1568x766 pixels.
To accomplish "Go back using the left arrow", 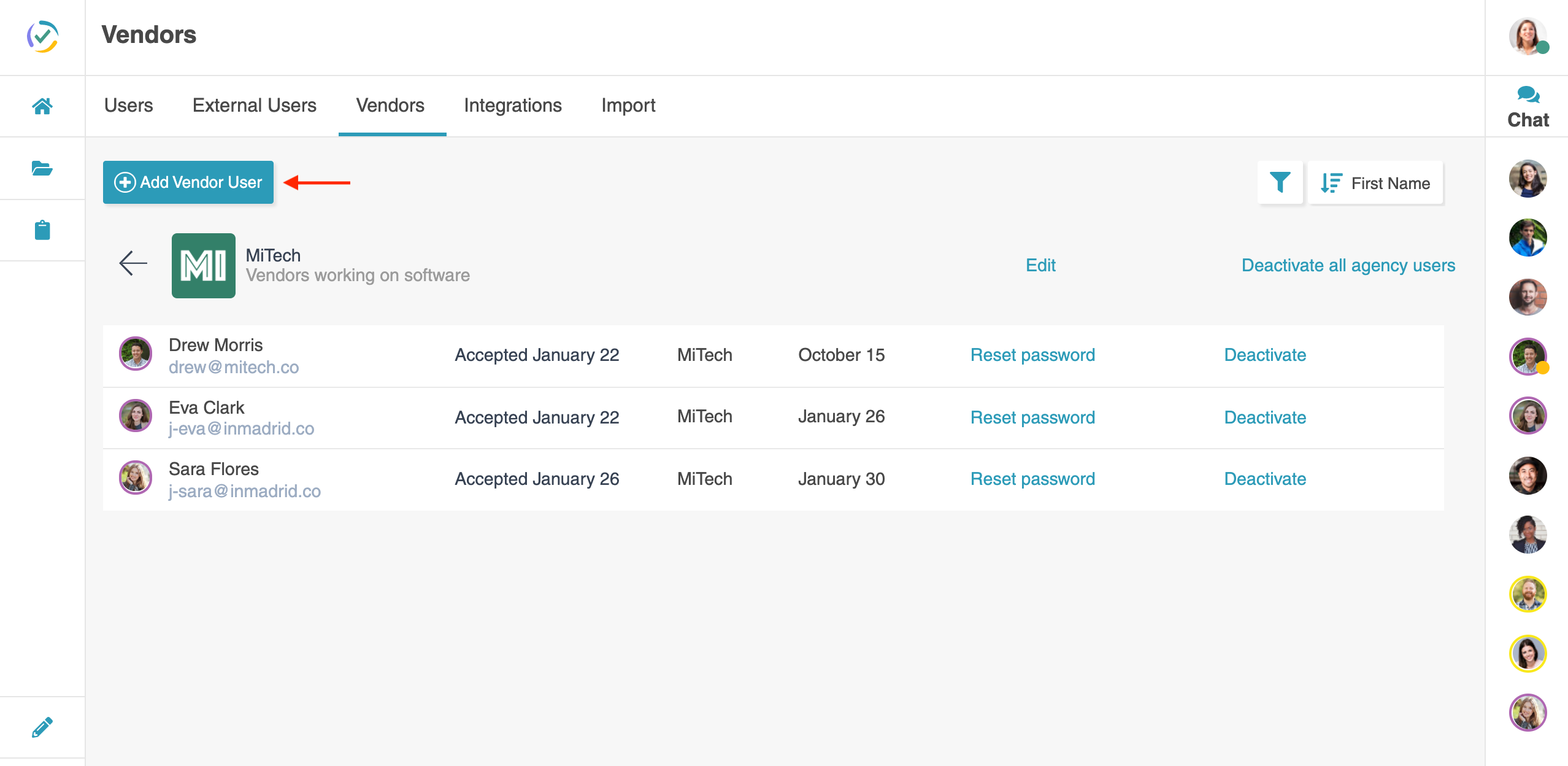I will coord(133,263).
